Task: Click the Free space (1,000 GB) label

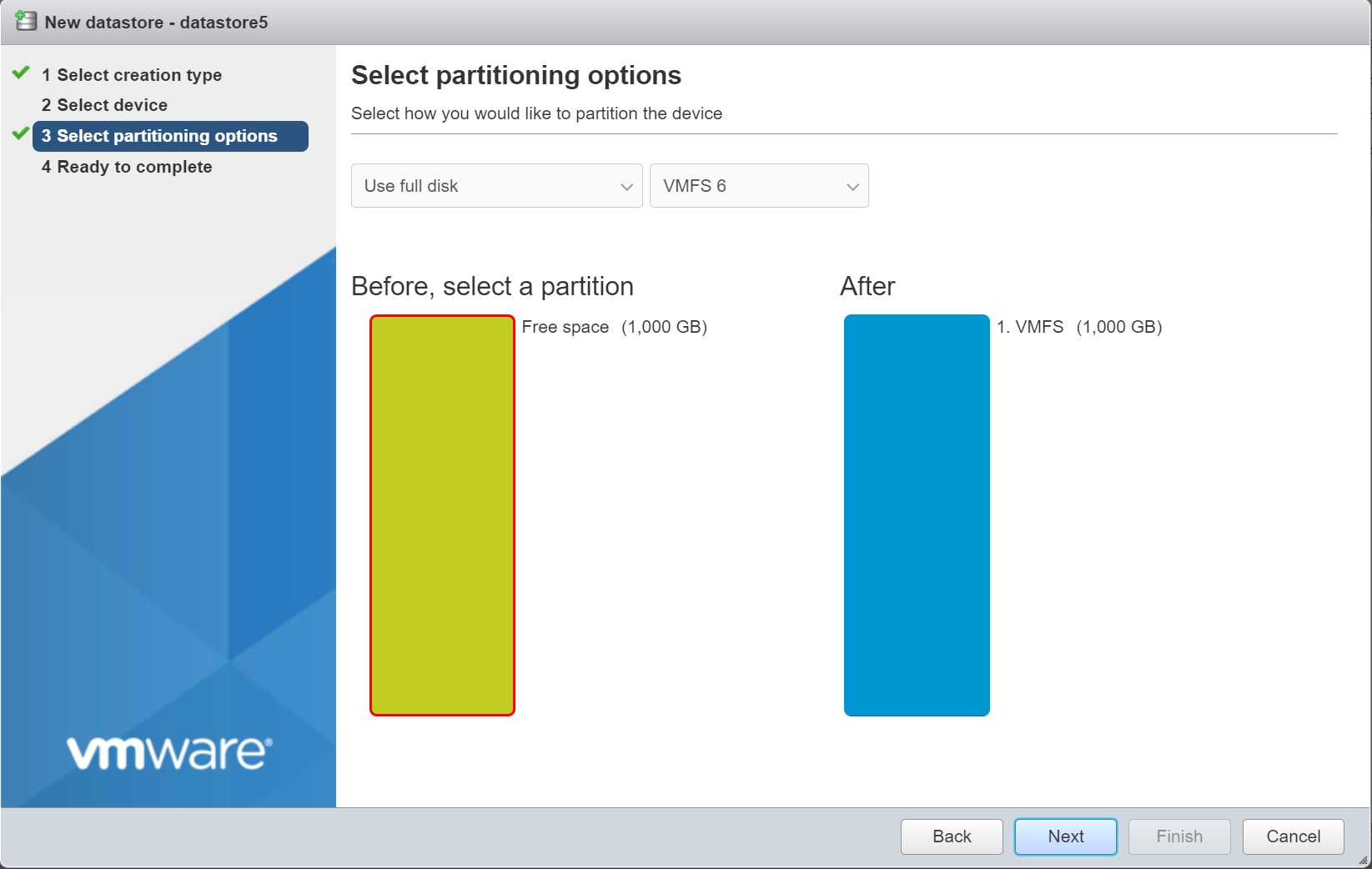Action: point(614,327)
